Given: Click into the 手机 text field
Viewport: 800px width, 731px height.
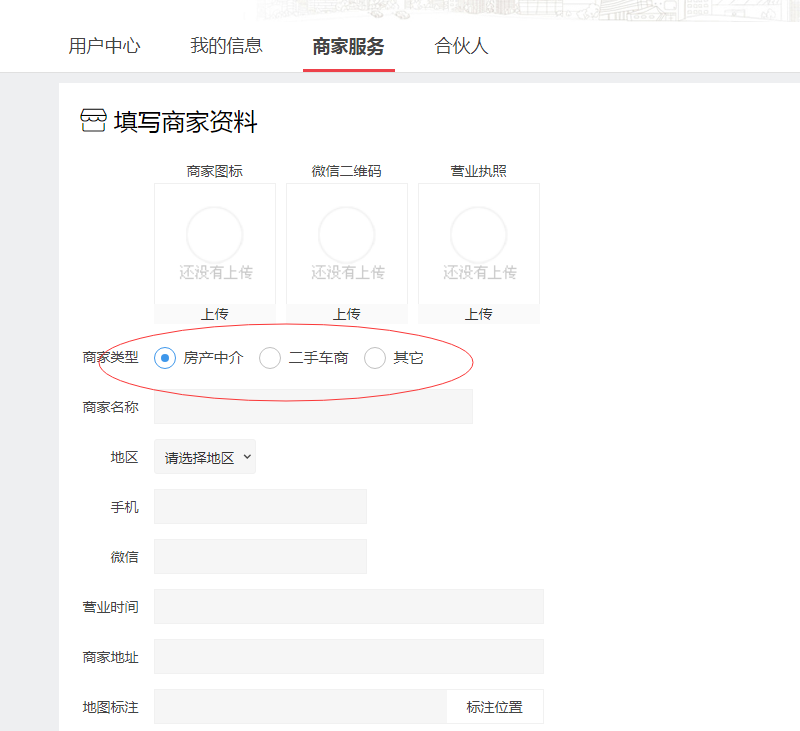Looking at the screenshot, I should pyautogui.click(x=260, y=507).
